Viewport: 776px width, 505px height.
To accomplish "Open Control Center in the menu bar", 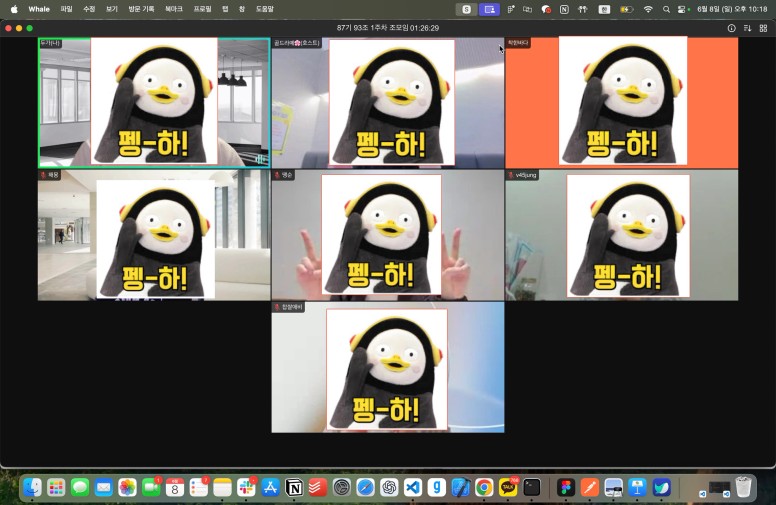I will coord(682,9).
